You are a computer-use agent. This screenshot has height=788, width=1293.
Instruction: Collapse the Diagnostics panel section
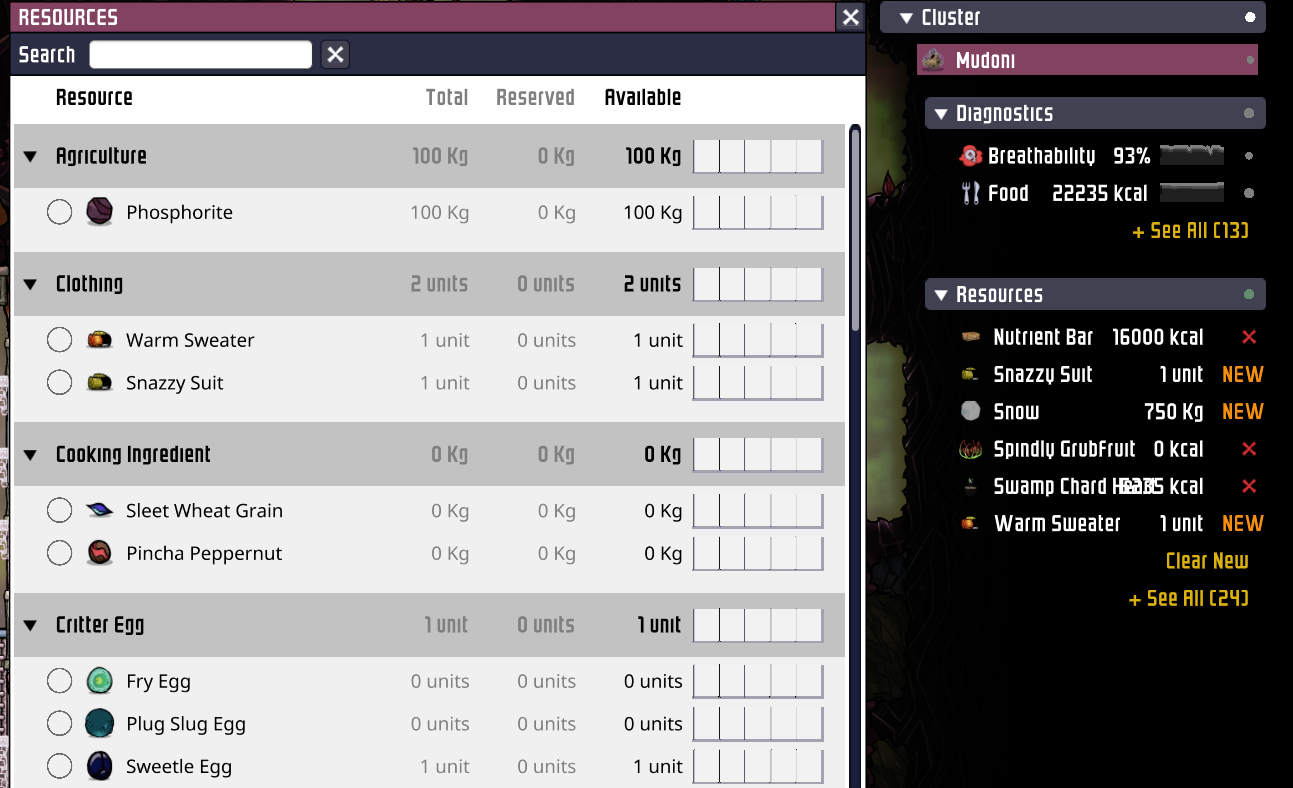click(940, 114)
